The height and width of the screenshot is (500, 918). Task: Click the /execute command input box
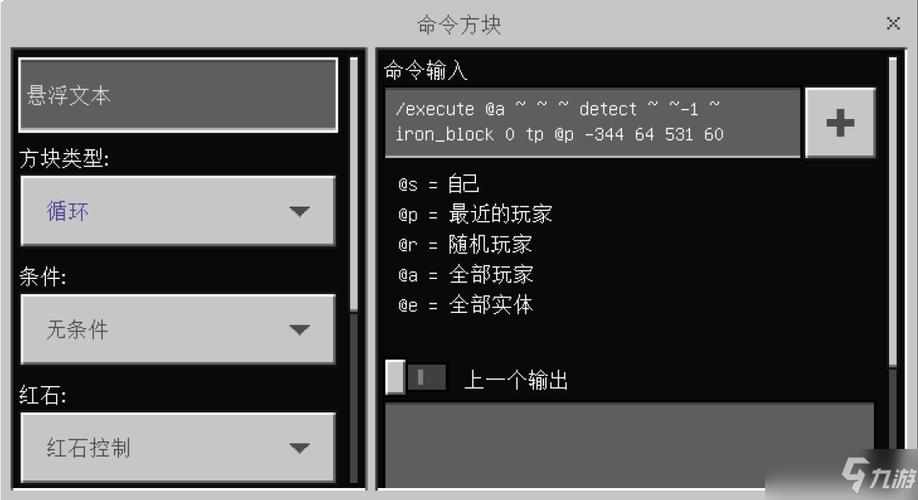click(x=592, y=122)
